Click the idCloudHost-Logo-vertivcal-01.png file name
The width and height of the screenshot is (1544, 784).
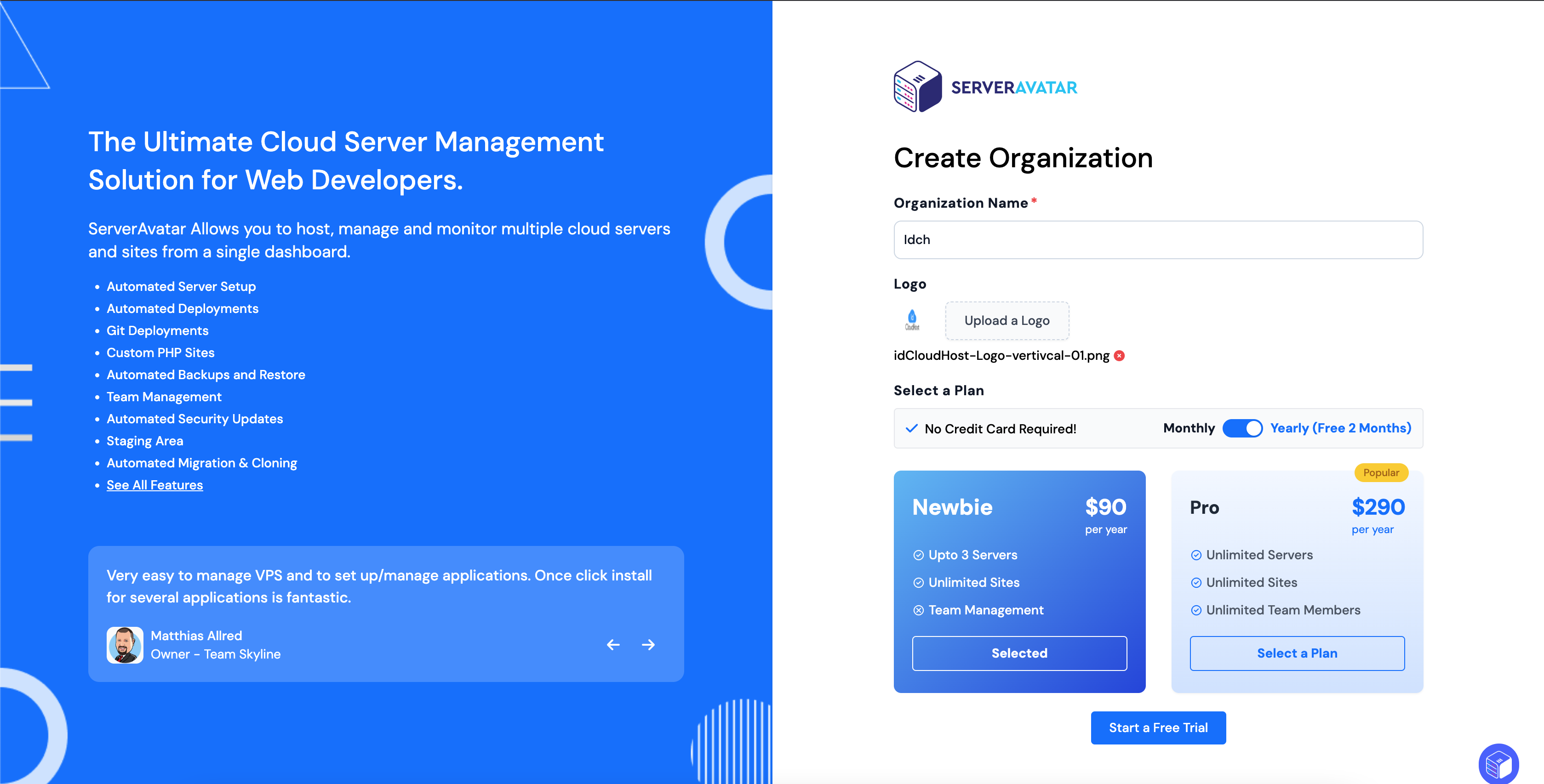click(1001, 356)
